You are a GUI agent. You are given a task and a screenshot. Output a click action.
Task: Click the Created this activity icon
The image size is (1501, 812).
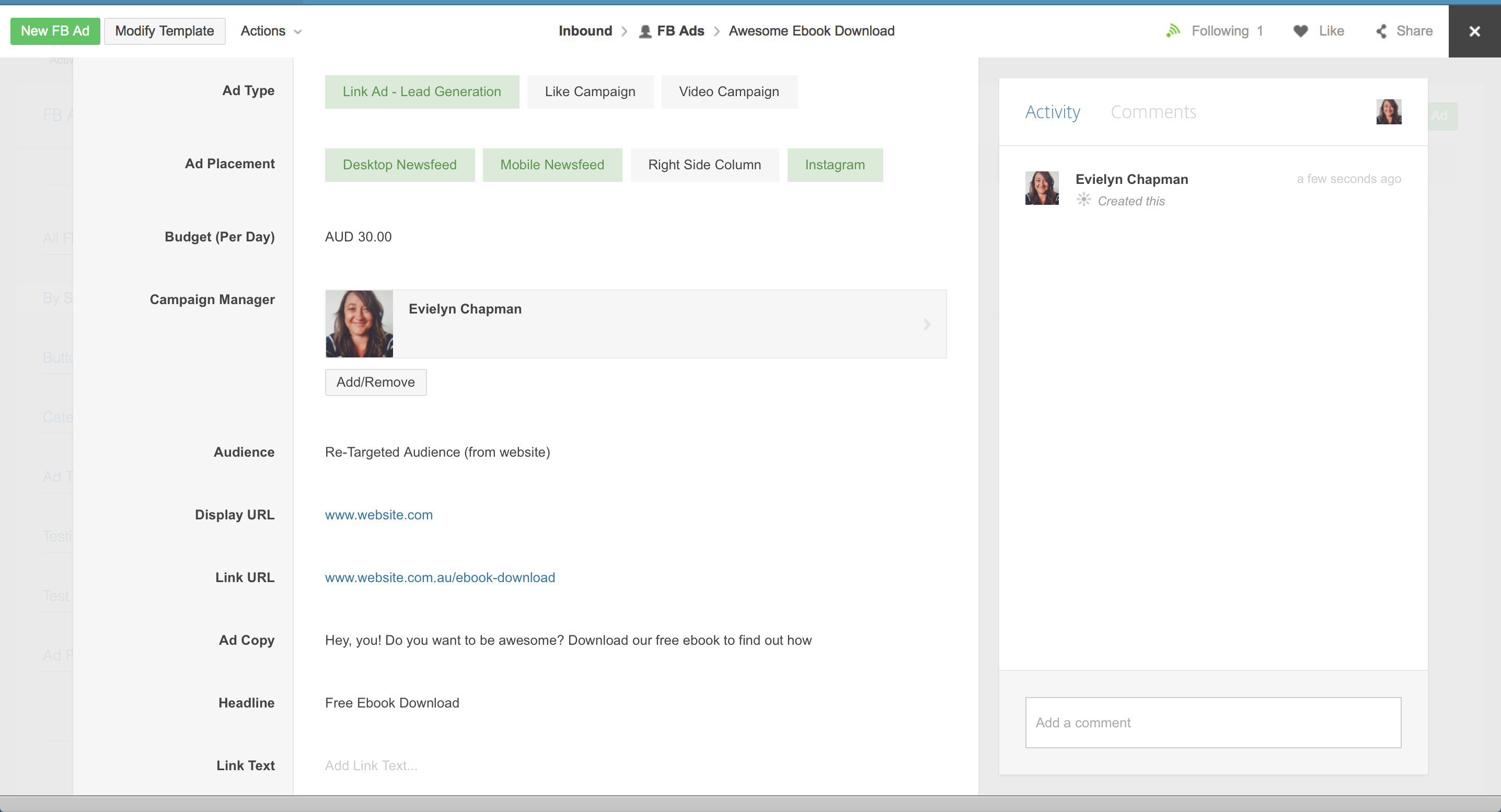click(1083, 200)
